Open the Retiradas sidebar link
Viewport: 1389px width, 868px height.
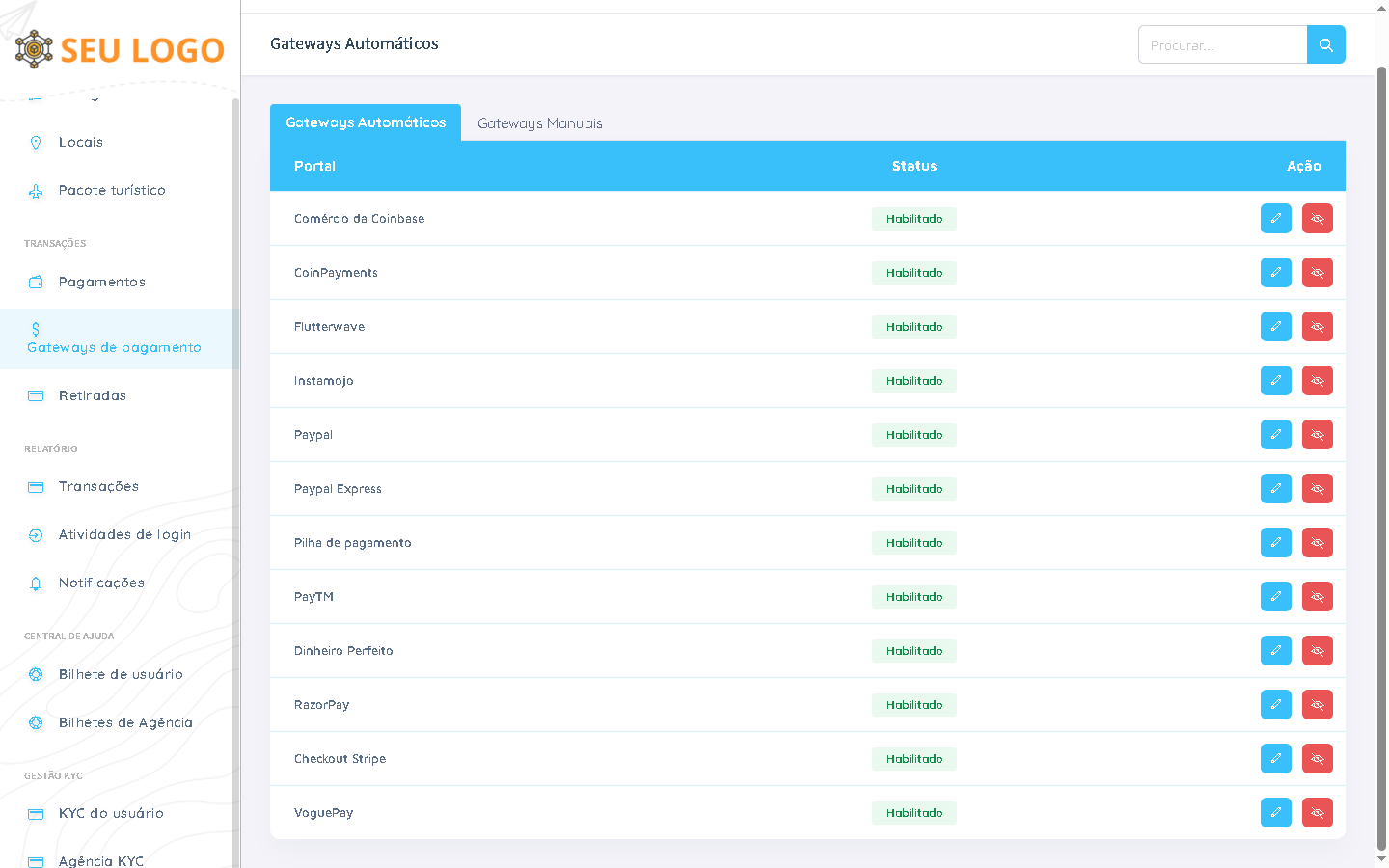tap(93, 395)
